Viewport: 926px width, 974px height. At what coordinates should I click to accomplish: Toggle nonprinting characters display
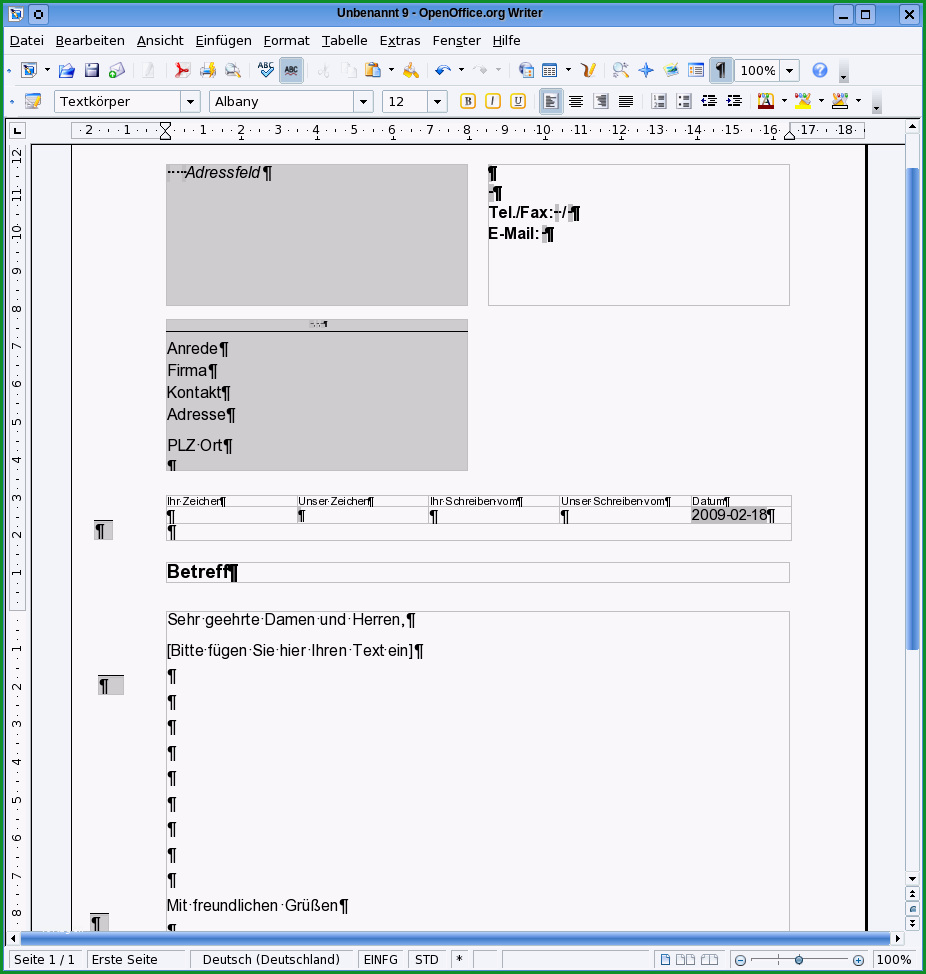pyautogui.click(x=720, y=70)
